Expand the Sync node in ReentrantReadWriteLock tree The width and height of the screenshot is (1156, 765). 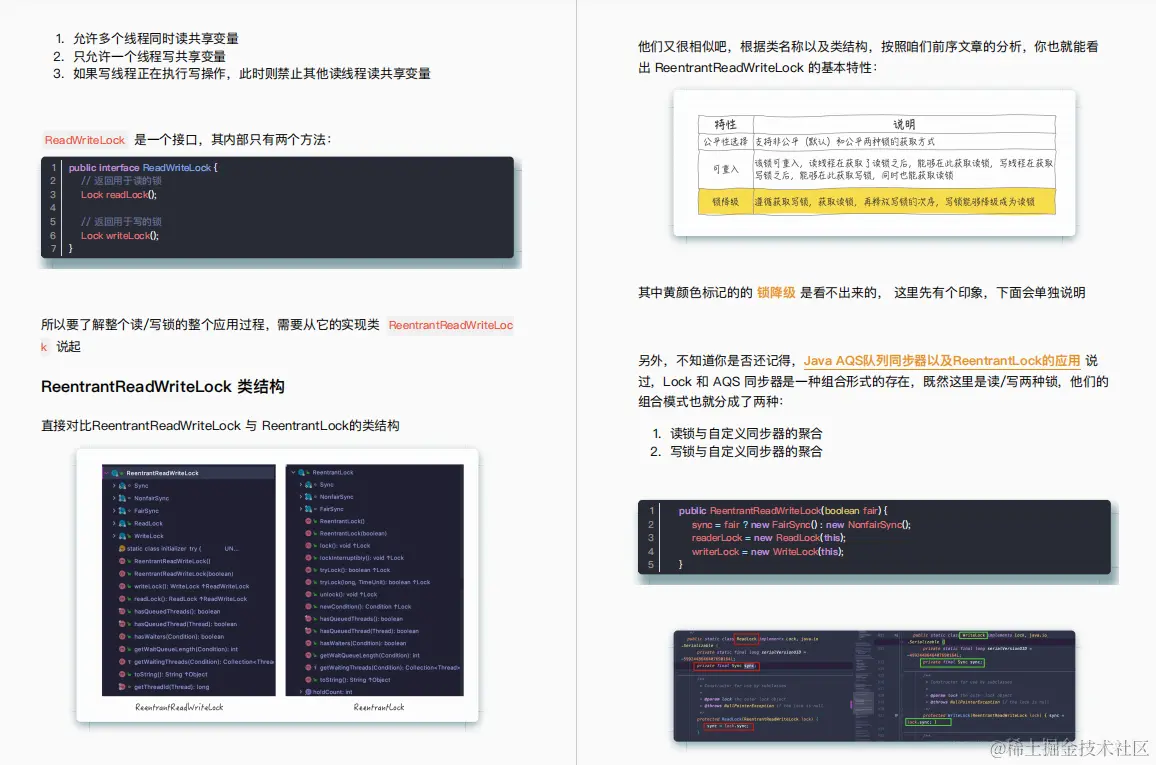coord(114,485)
